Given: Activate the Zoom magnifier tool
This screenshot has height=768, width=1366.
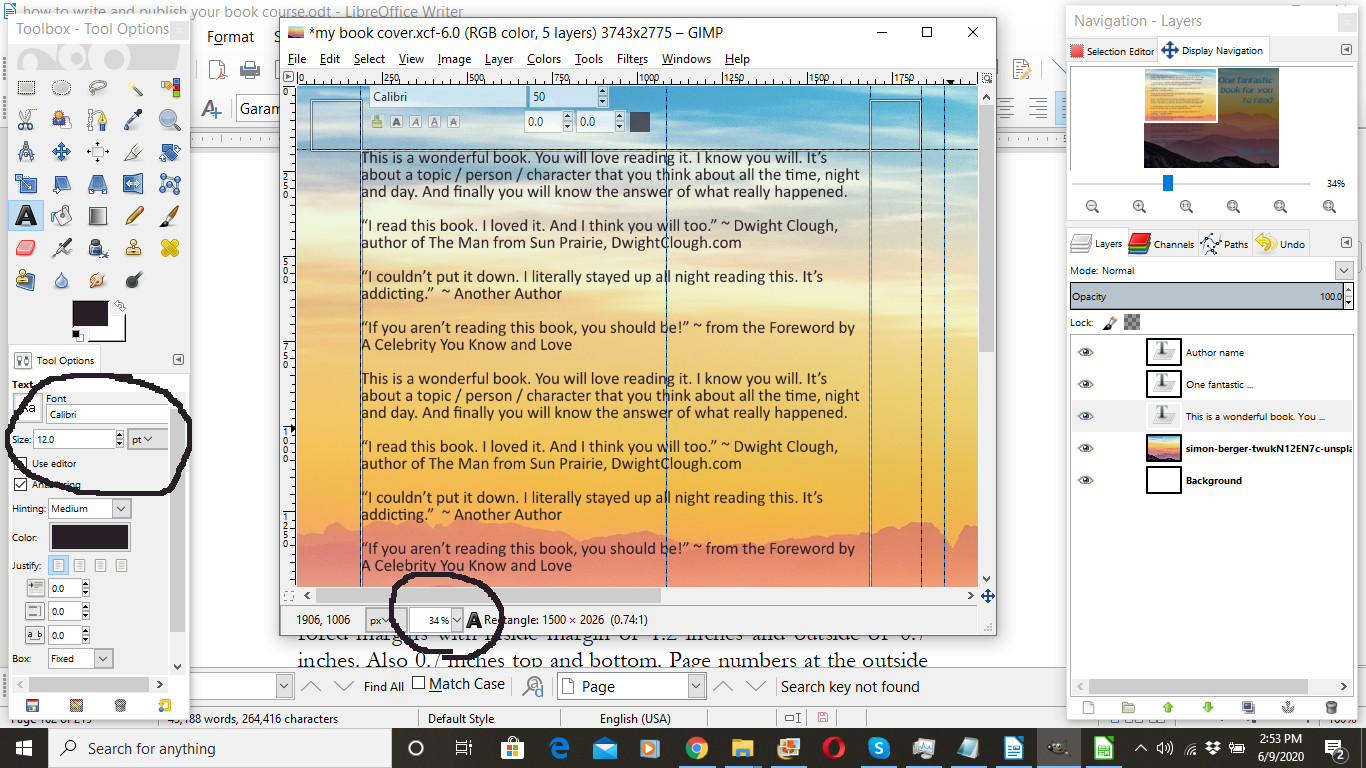Looking at the screenshot, I should click(170, 120).
